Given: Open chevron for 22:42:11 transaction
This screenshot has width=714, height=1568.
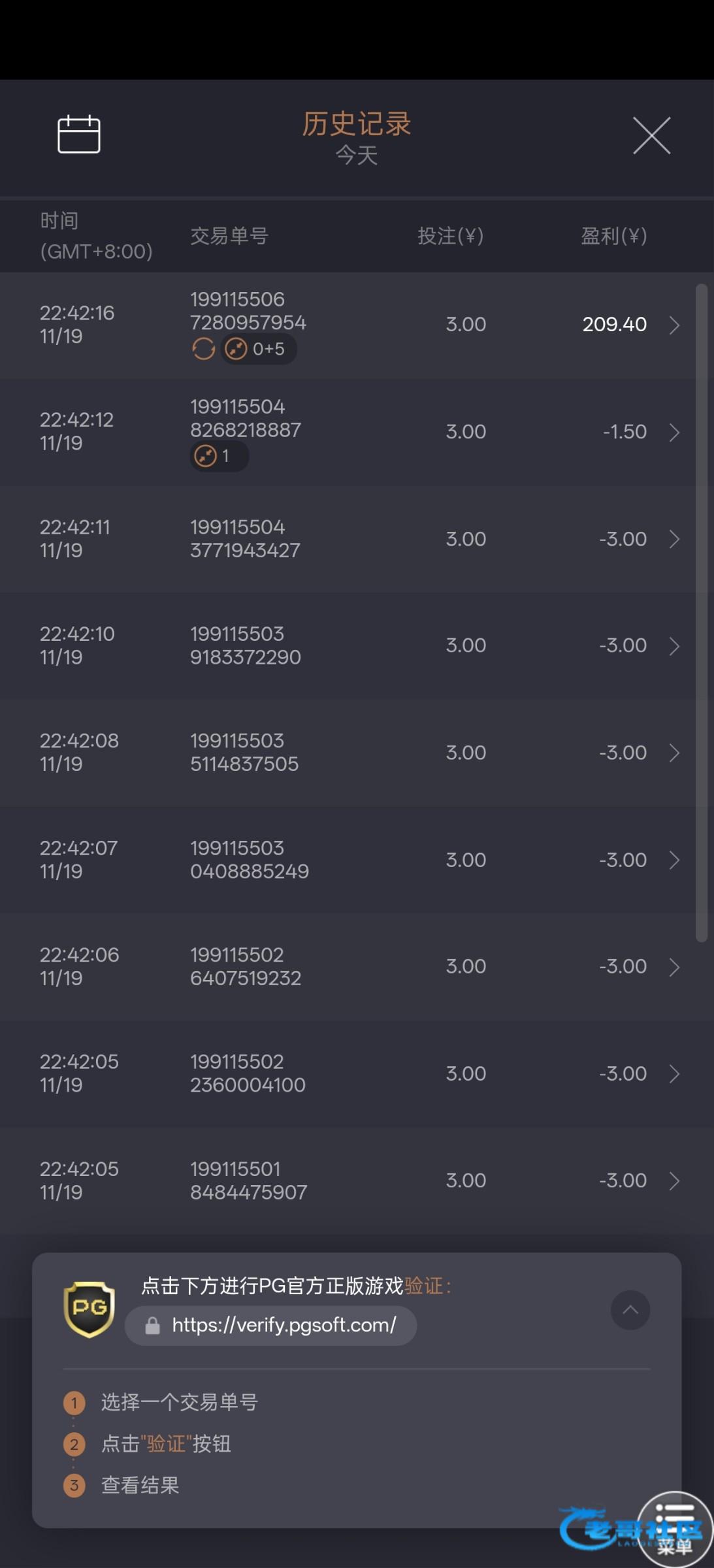Looking at the screenshot, I should click(x=674, y=539).
